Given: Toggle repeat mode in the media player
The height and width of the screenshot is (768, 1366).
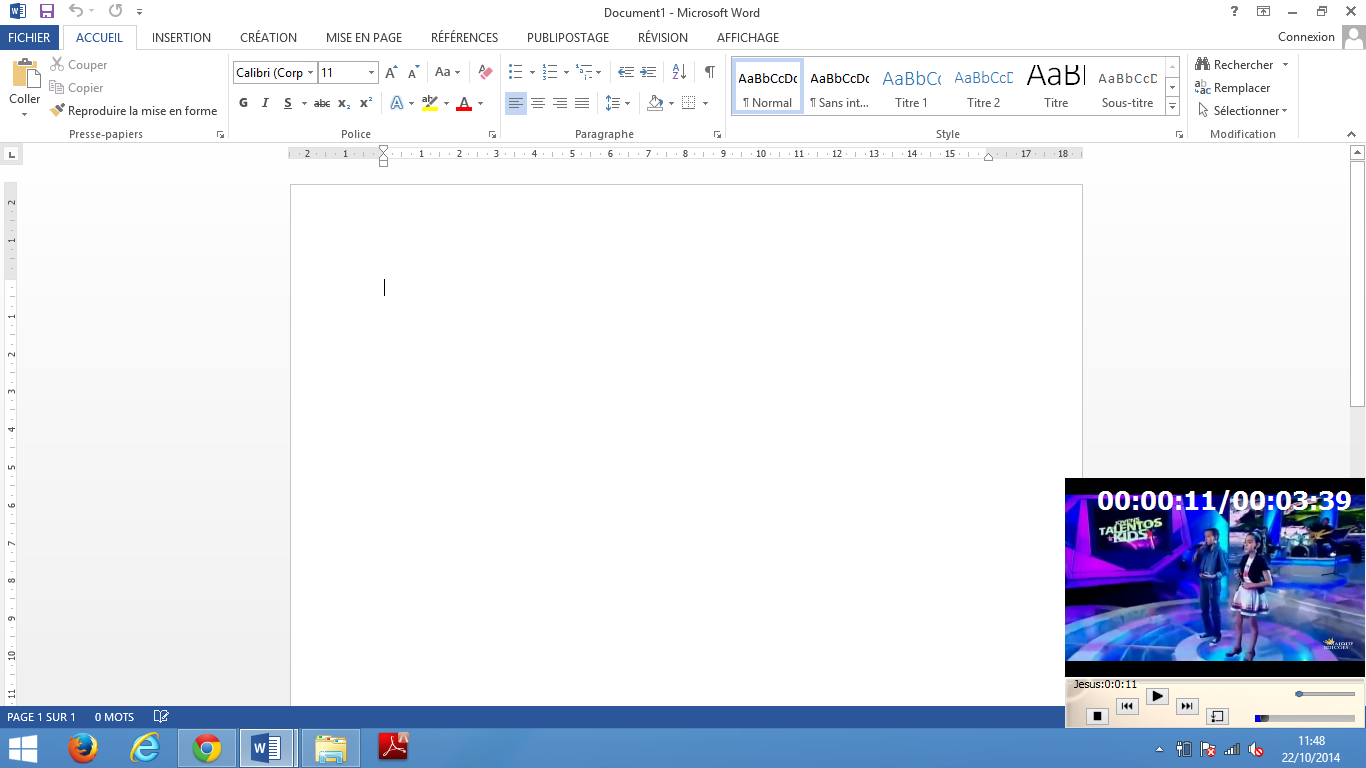Looking at the screenshot, I should point(1217,716).
